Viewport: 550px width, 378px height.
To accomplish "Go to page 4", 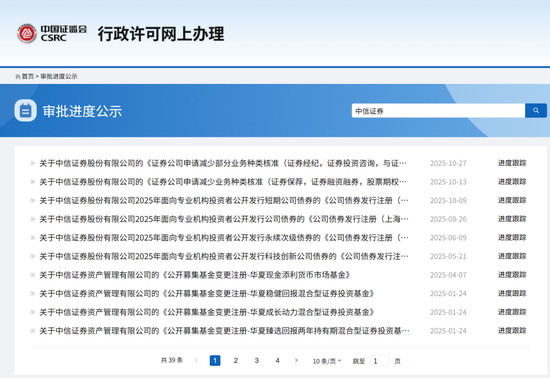I will 277,360.
